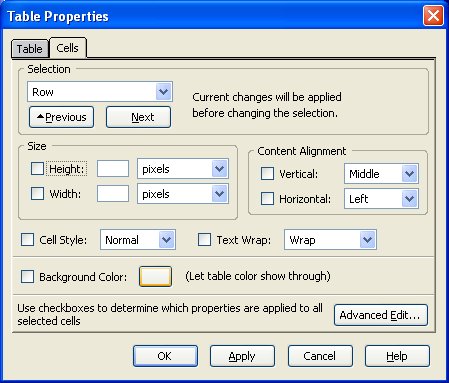Enable the Background Color checkbox
Image resolution: width=449 pixels, height=383 pixels.
pyautogui.click(x=27, y=276)
